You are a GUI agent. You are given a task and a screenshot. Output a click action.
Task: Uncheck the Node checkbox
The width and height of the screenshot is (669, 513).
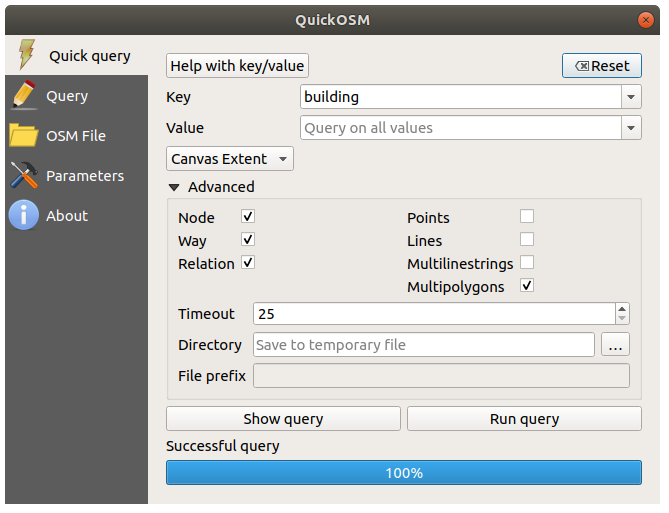tap(248, 217)
